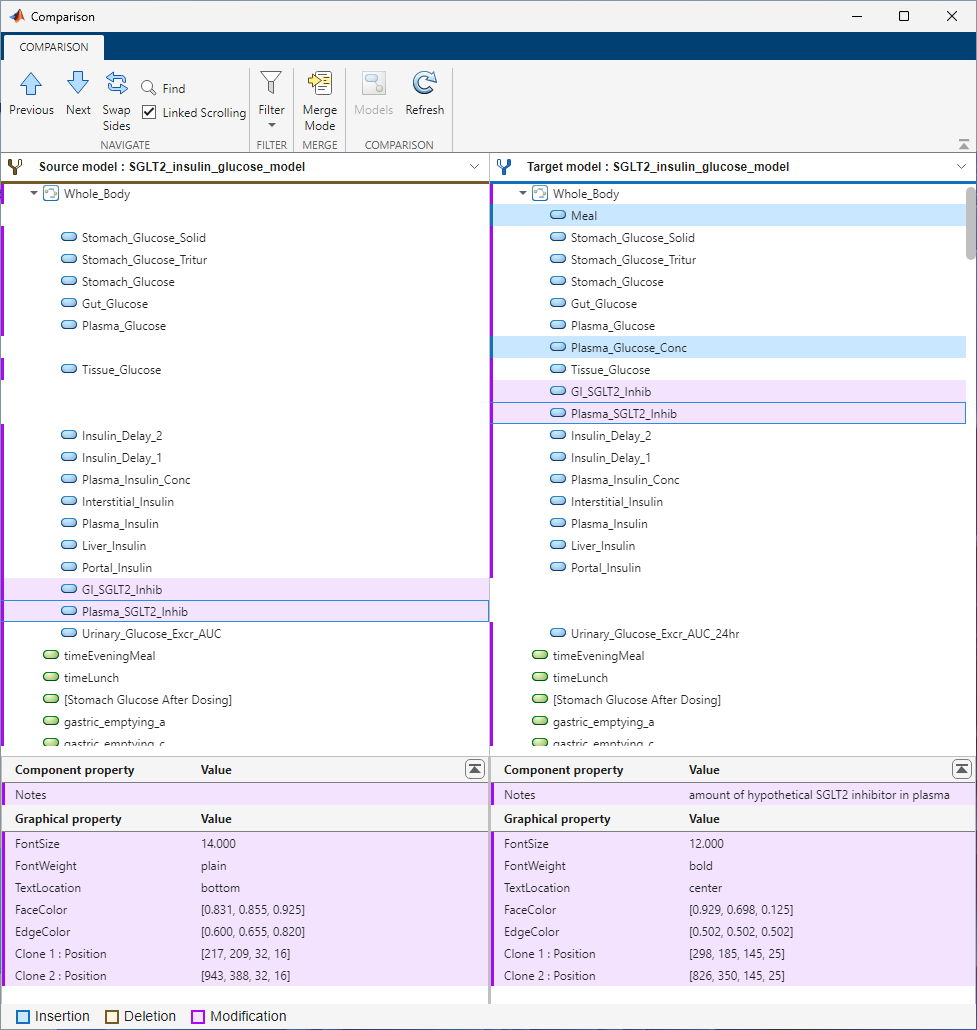Open the Source model dropdown
977x1030 pixels.
click(475, 167)
